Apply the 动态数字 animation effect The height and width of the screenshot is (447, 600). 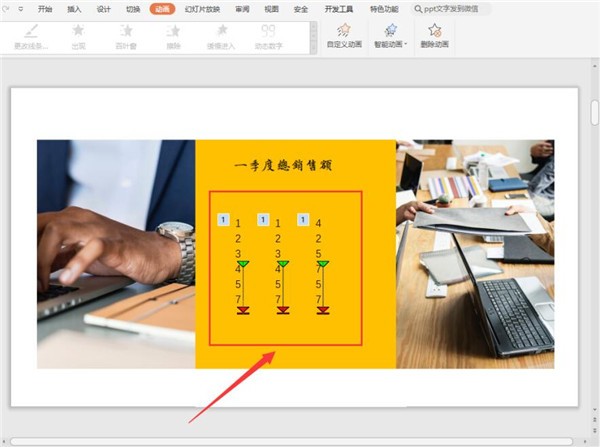[x=268, y=37]
